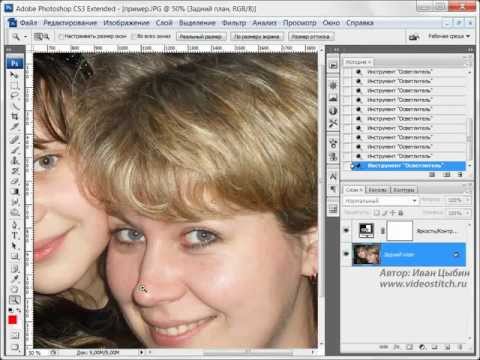
Task: Hide the Задний план layer
Action: click(x=346, y=254)
